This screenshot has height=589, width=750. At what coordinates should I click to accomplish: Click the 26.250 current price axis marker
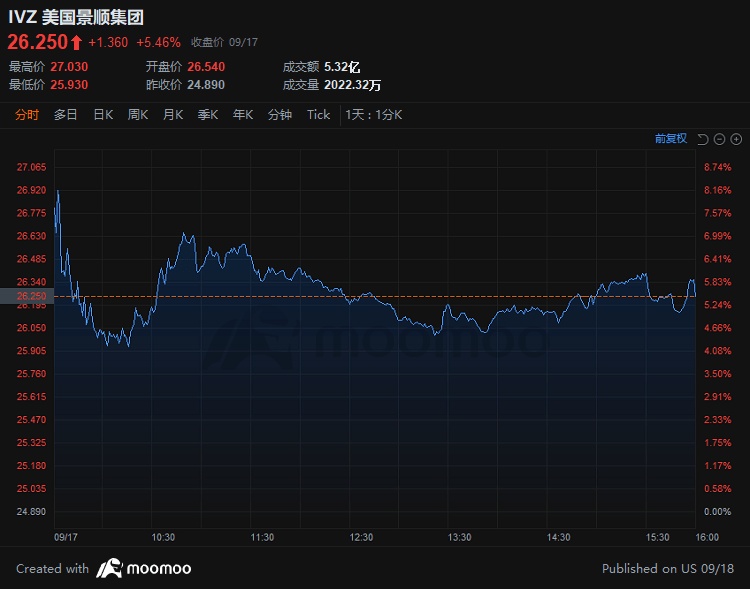click(x=32, y=296)
